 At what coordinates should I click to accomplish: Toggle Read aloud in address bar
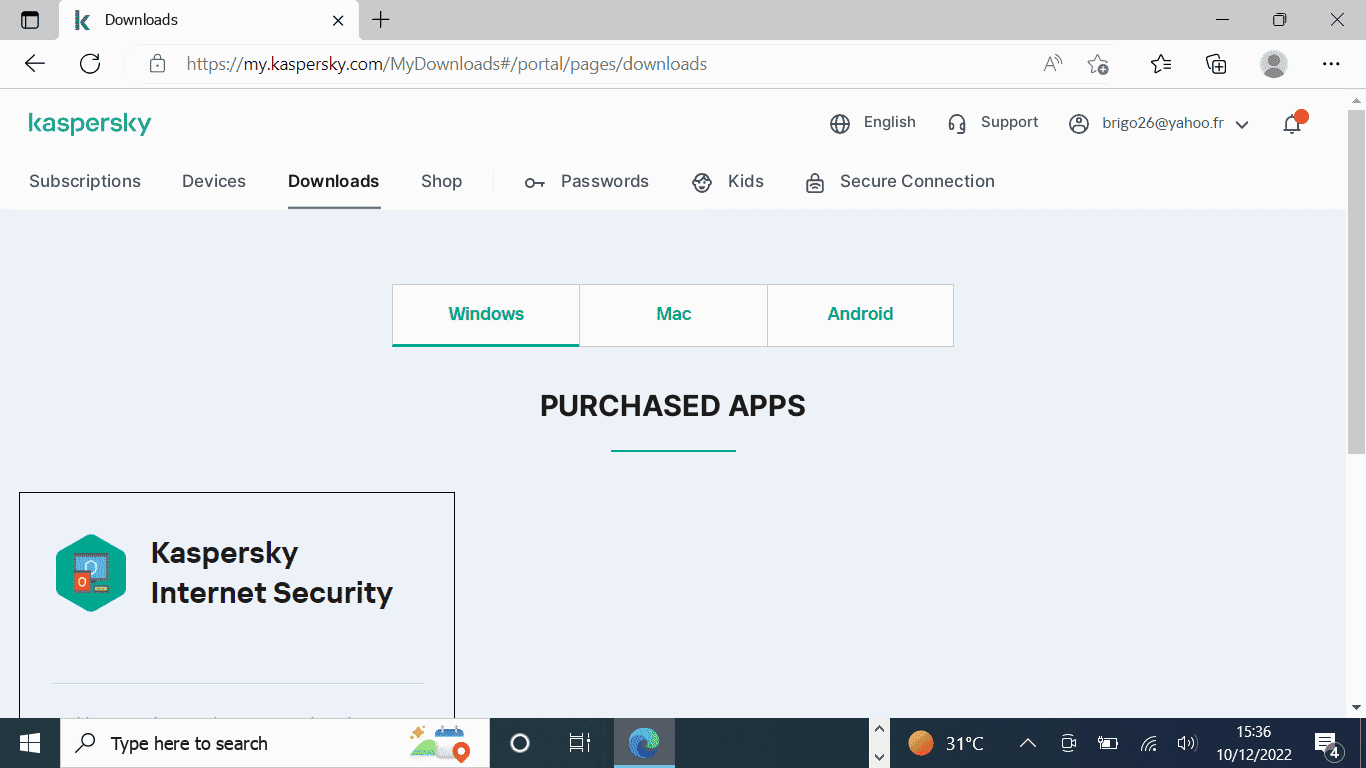[1052, 64]
